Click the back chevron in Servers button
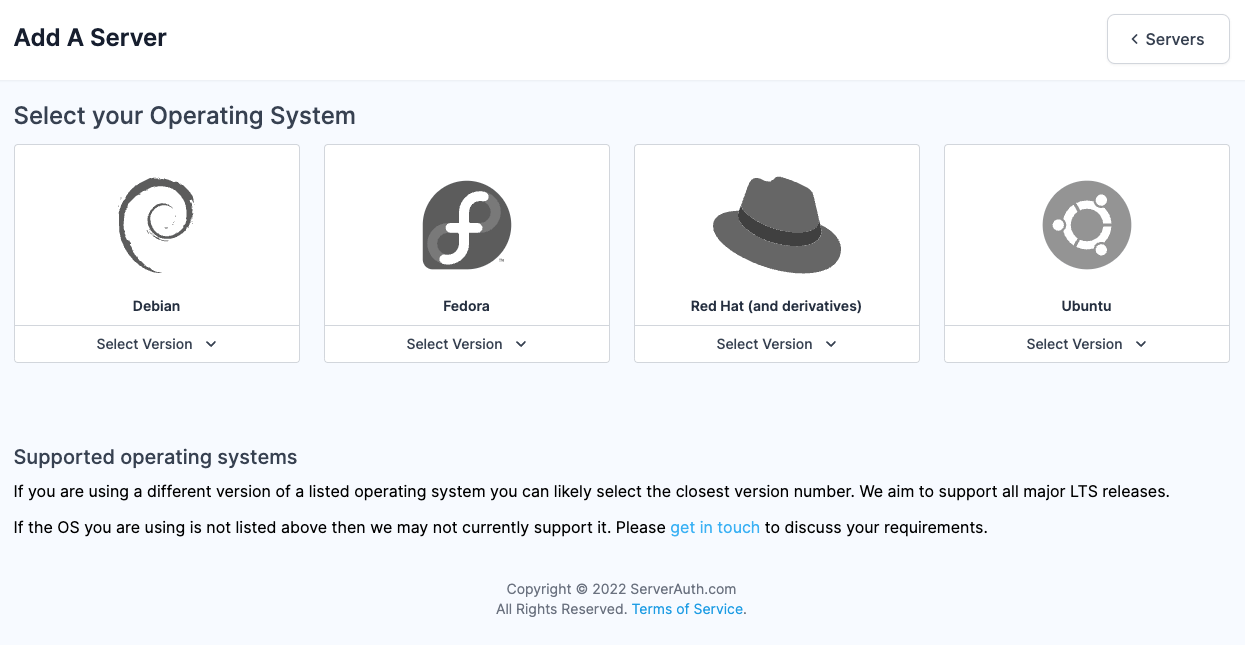1245x645 pixels. click(1134, 39)
